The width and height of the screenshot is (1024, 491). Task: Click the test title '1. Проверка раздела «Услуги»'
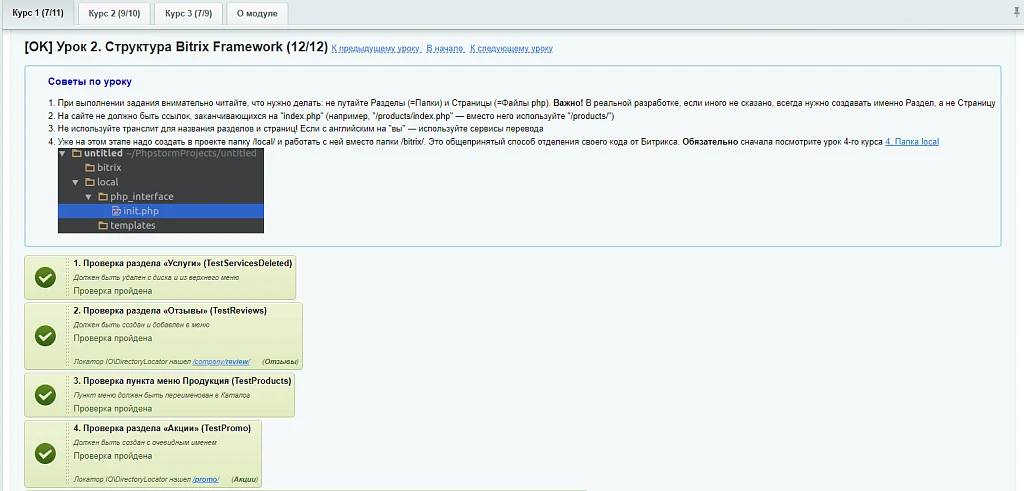click(x=182, y=263)
